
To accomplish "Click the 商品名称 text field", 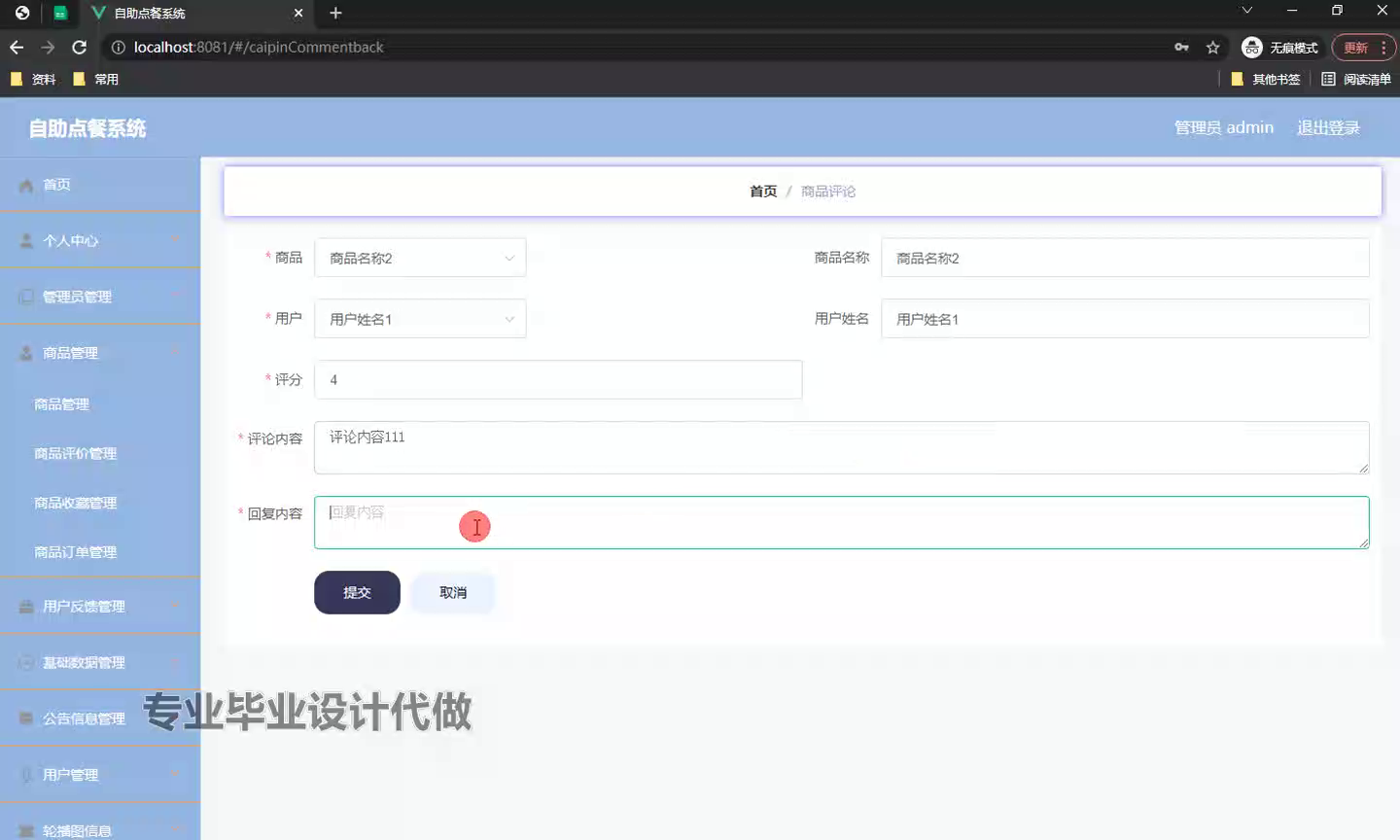I will click(x=1125, y=258).
